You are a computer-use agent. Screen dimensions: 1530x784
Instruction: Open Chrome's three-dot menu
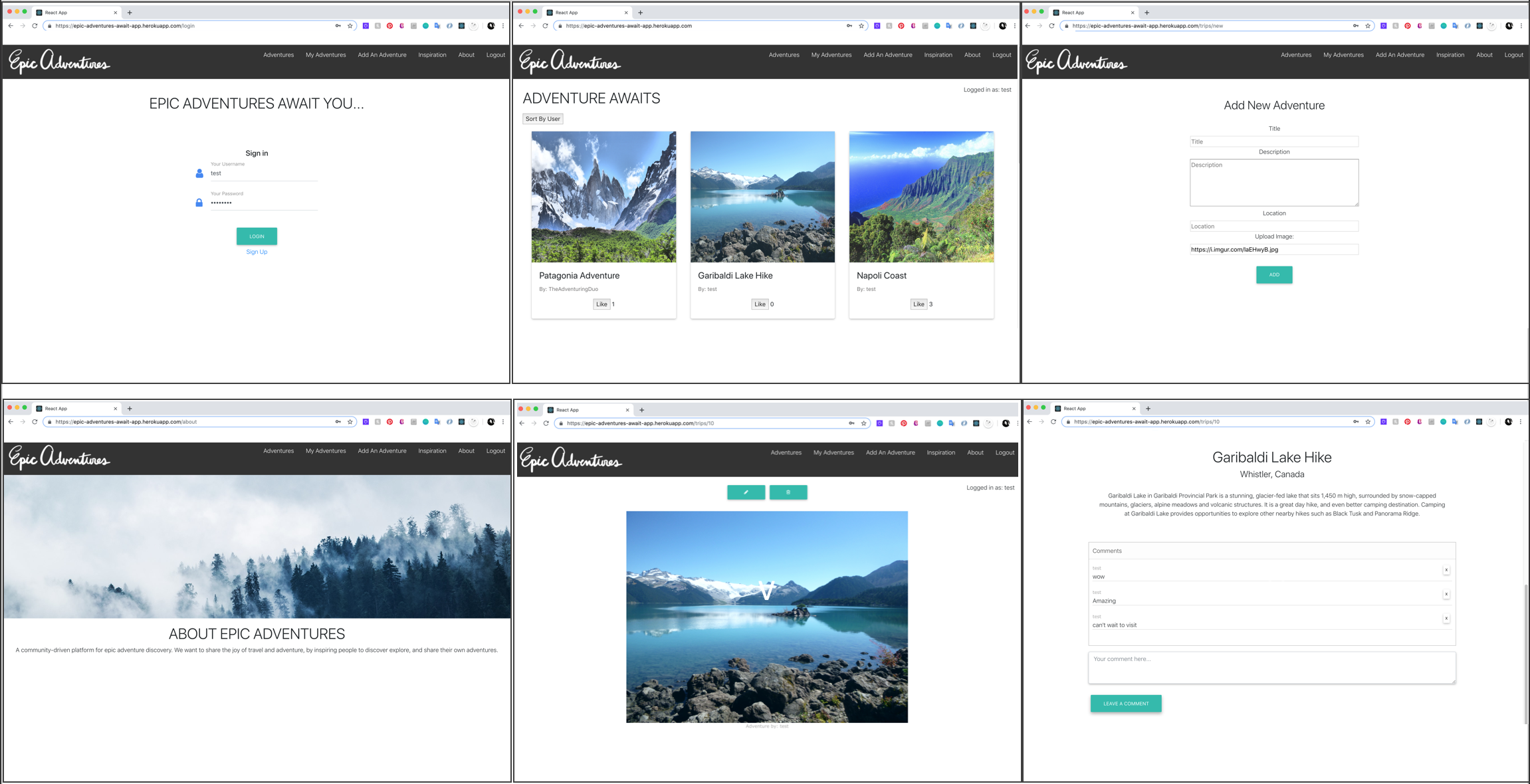click(x=503, y=25)
